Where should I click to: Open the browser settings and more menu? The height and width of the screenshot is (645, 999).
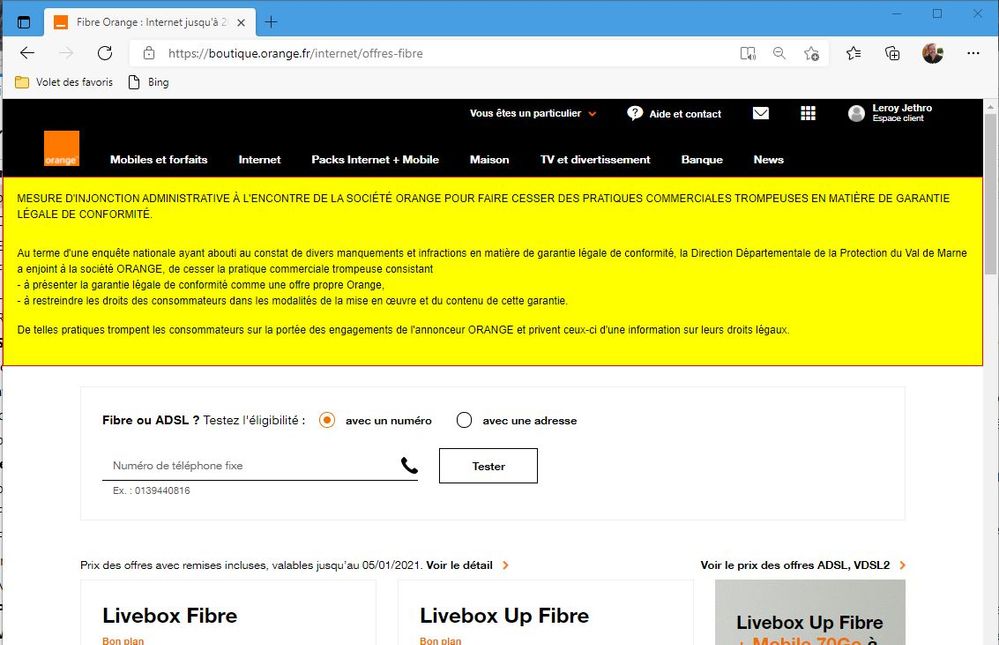(x=973, y=54)
